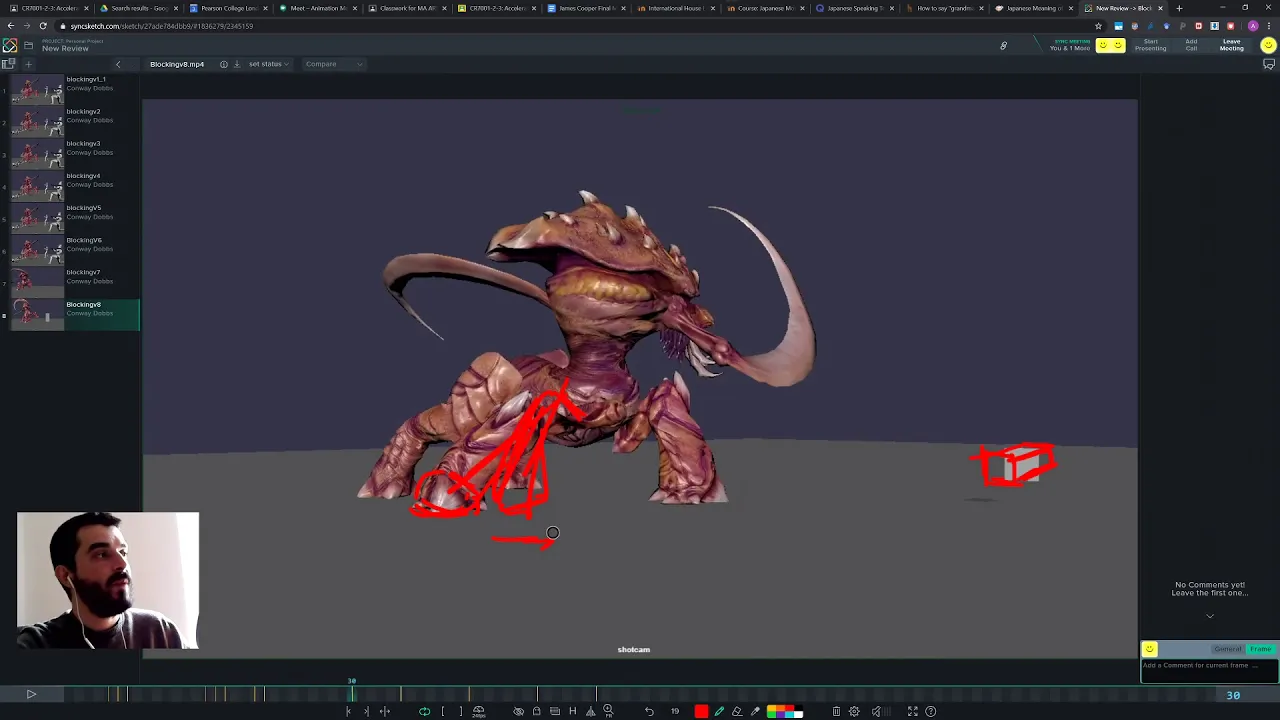Pick a color from the multi-color palette
Viewport: 1280px width, 720px height.
click(784, 711)
